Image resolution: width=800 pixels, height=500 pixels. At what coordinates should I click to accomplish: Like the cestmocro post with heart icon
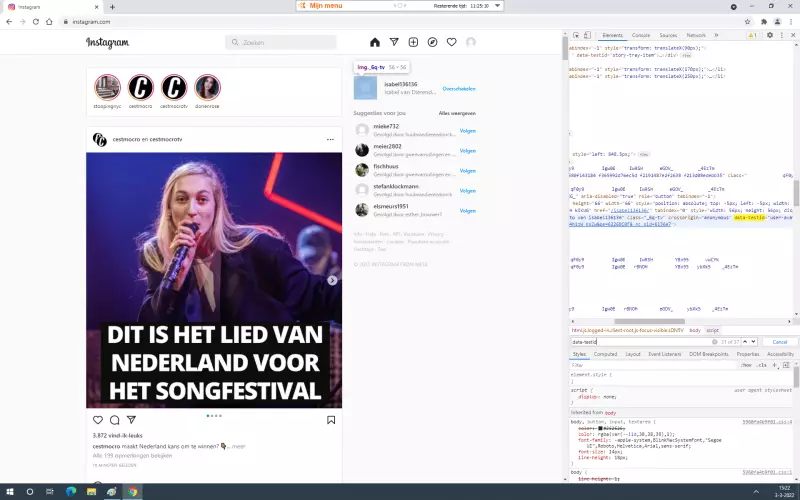coord(98,420)
